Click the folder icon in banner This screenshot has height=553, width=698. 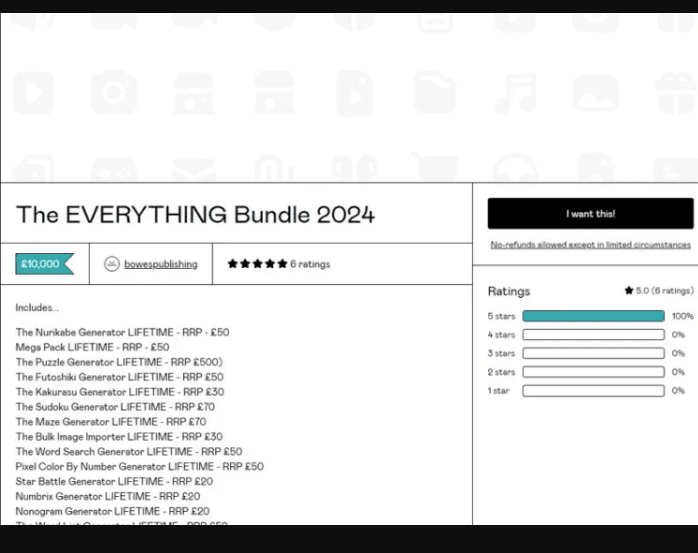tap(434, 93)
